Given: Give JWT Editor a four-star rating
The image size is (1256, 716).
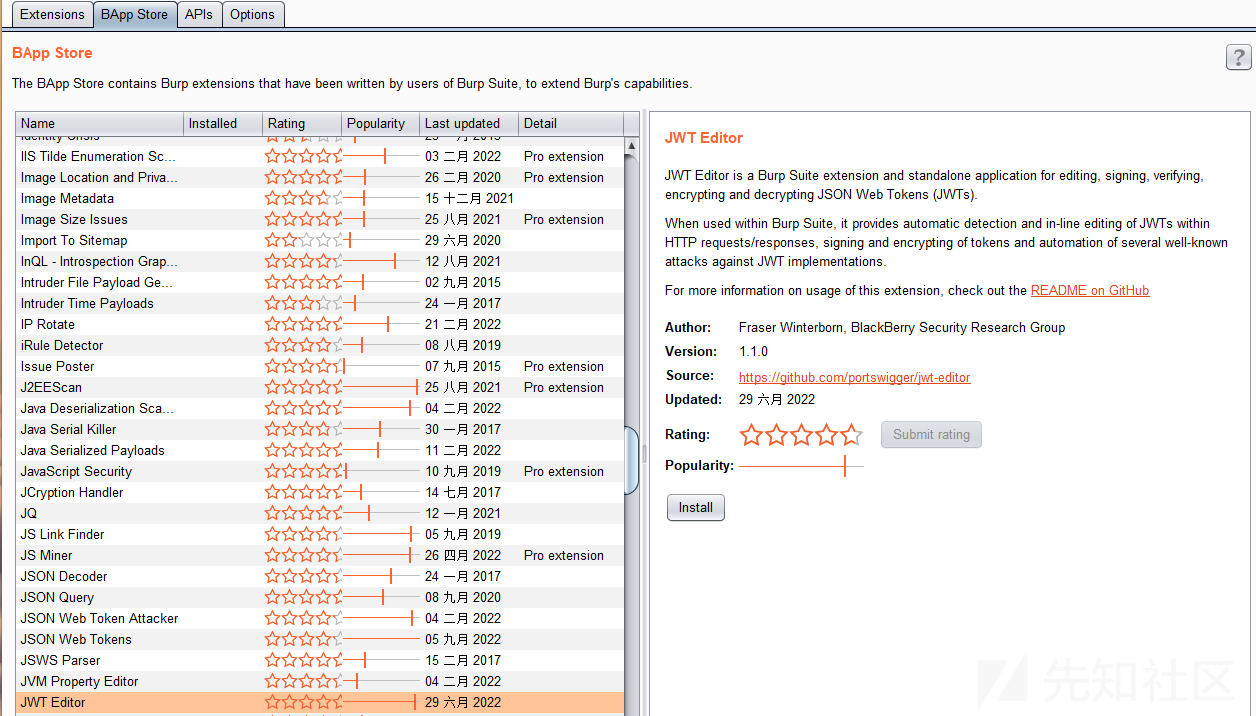Looking at the screenshot, I should [826, 435].
